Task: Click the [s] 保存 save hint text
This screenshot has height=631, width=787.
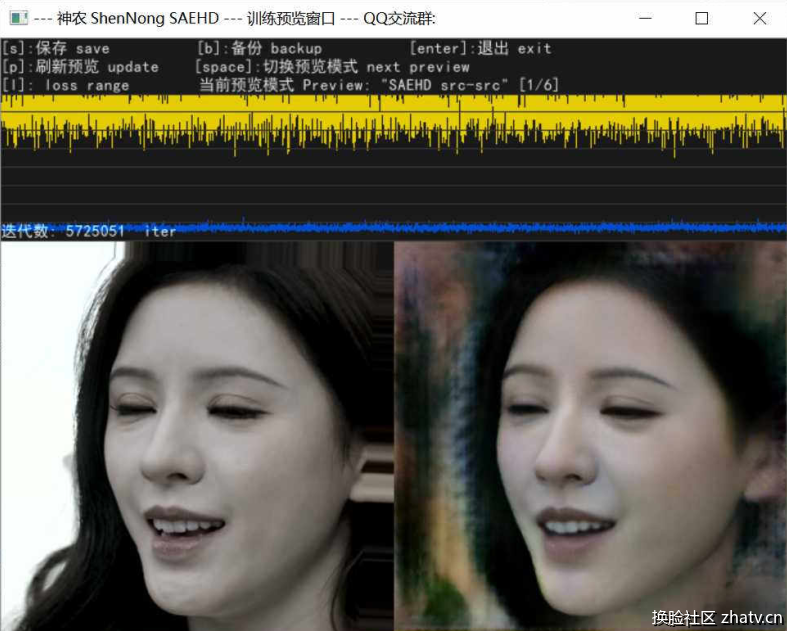Action: (56, 49)
